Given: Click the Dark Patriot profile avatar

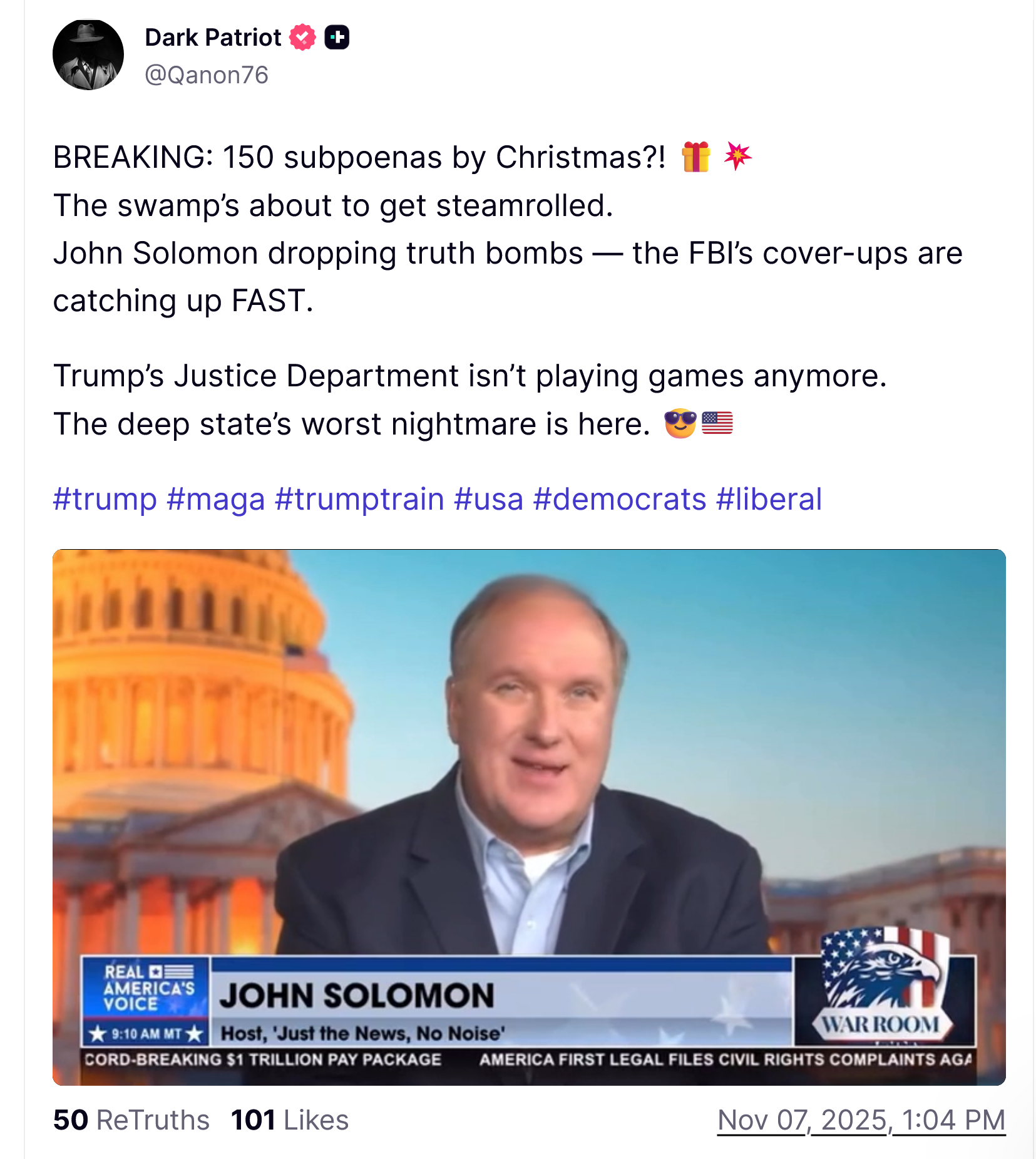Looking at the screenshot, I should (x=88, y=55).
